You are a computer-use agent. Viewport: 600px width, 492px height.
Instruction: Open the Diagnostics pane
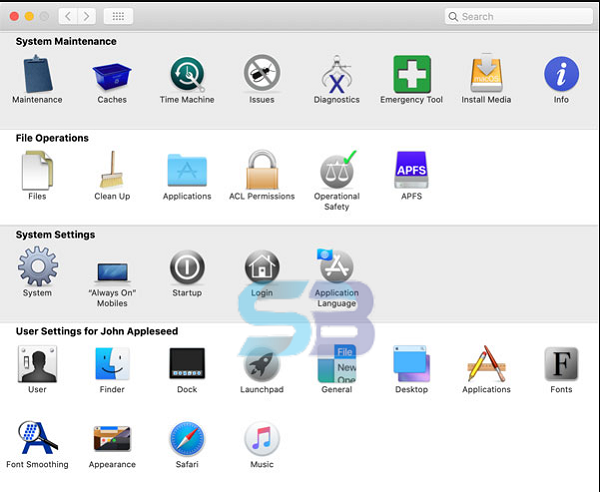pos(336,74)
